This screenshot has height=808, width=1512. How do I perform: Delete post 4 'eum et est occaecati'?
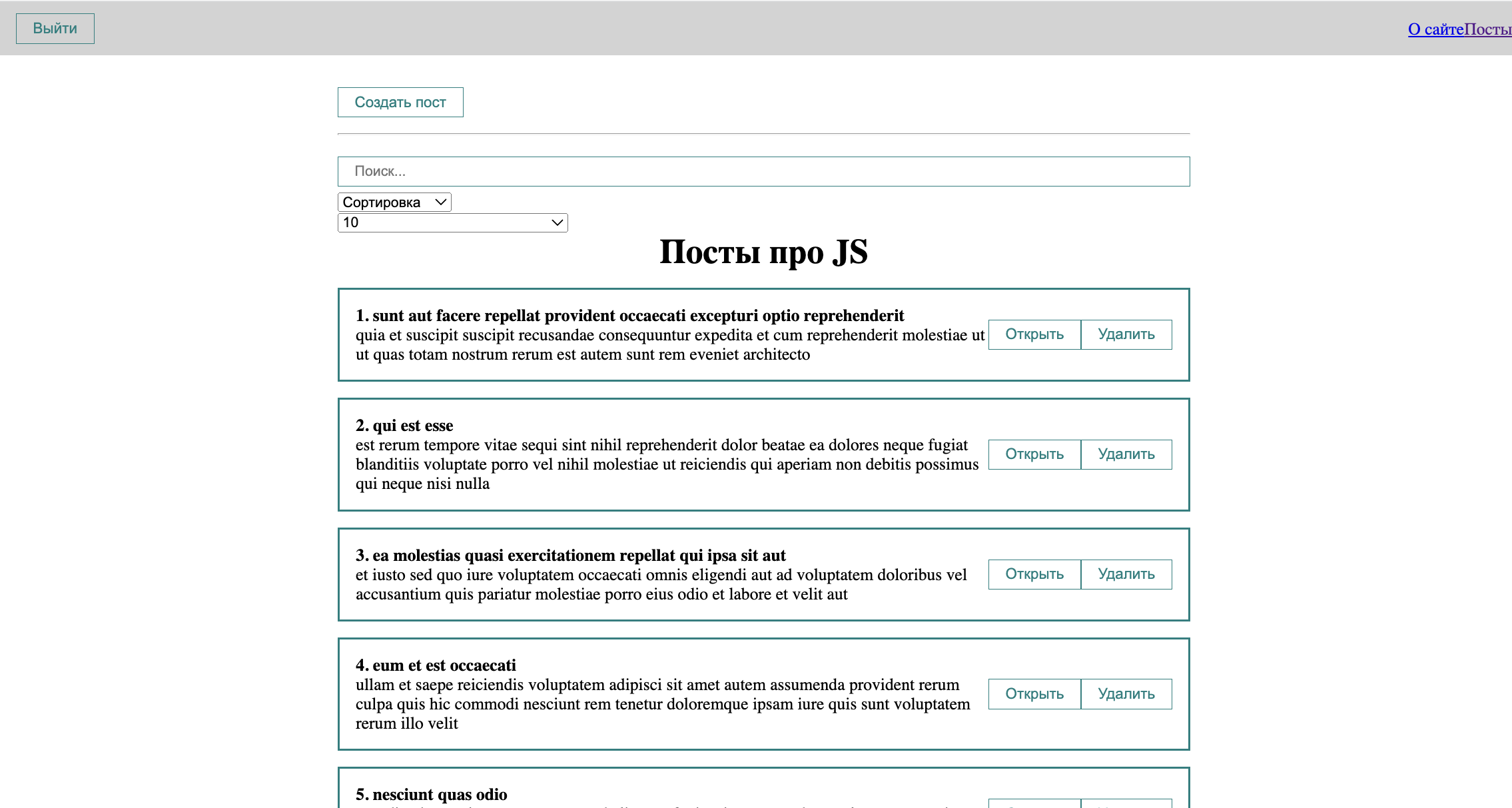click(1126, 694)
